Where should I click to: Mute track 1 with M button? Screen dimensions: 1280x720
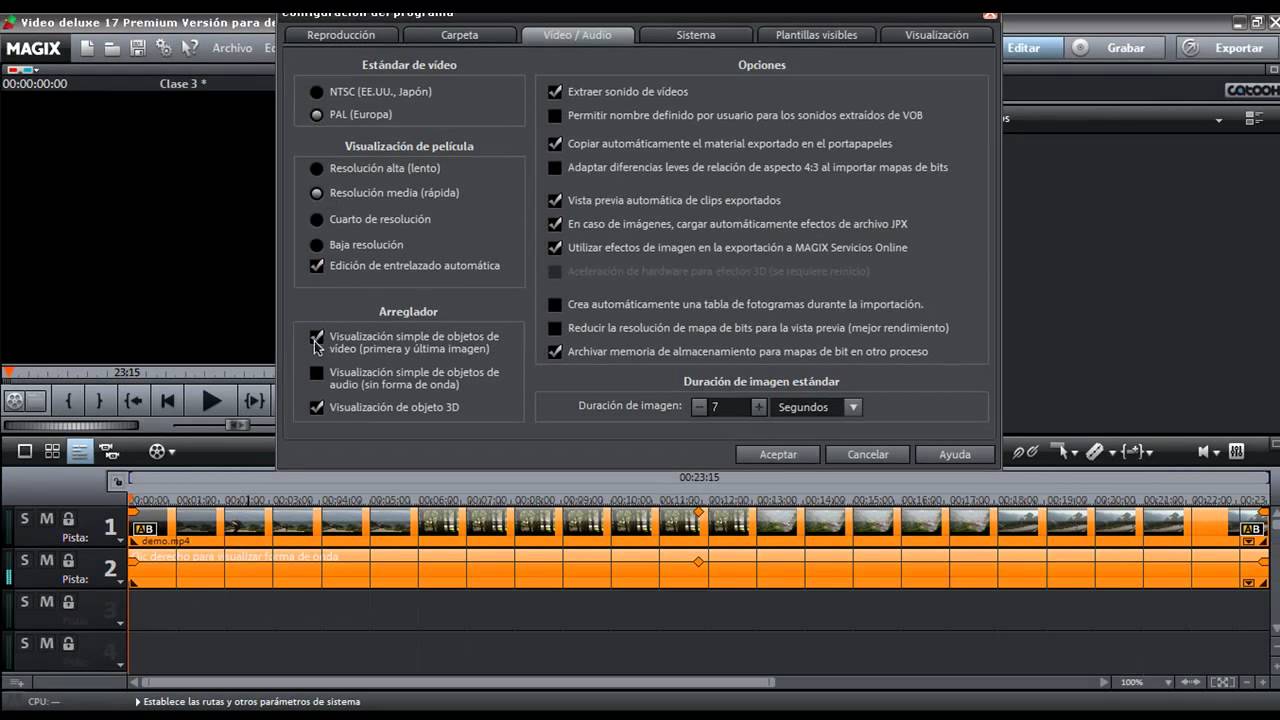point(46,519)
